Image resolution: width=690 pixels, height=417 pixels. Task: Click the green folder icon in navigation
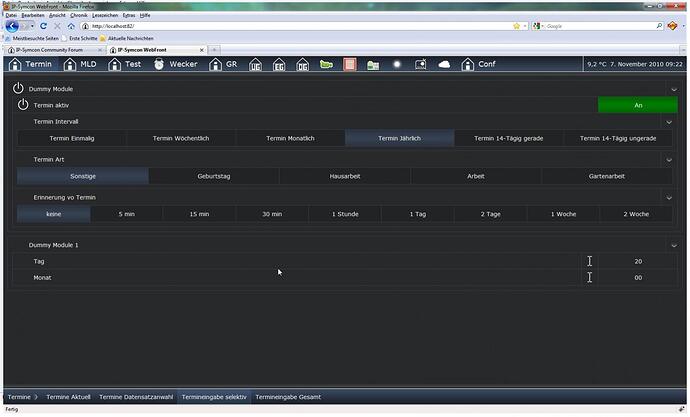[373, 65]
